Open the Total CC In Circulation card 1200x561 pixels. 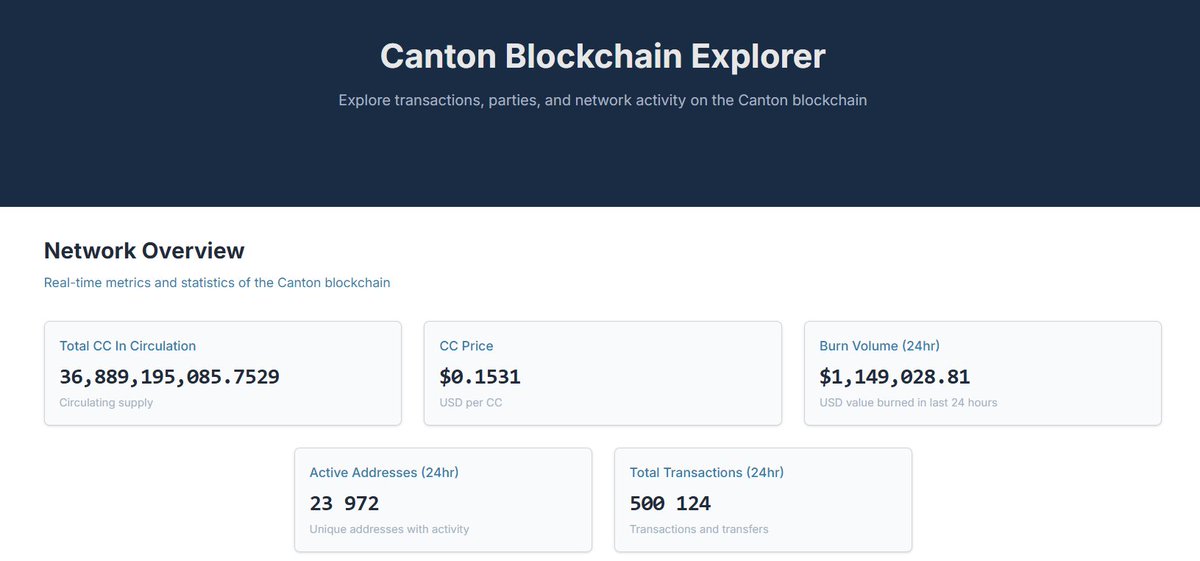point(223,373)
